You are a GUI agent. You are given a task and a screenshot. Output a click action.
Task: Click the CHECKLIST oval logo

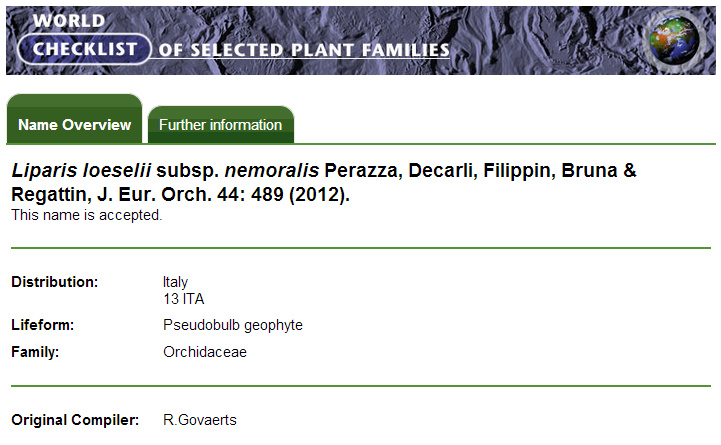[x=85, y=49]
